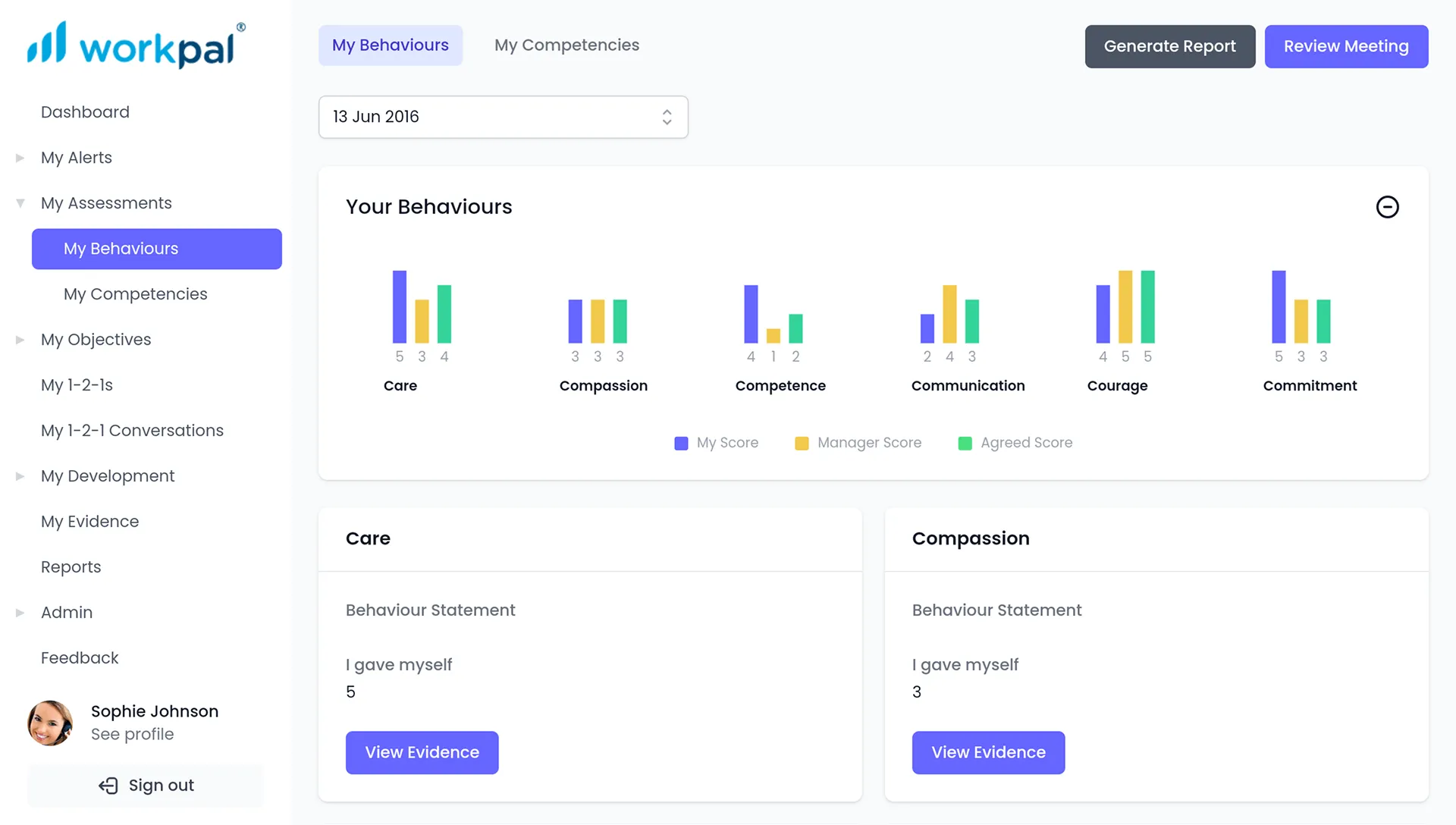The image size is (1456, 825).
Task: Expand the My Alerts section
Action: pyautogui.click(x=19, y=157)
